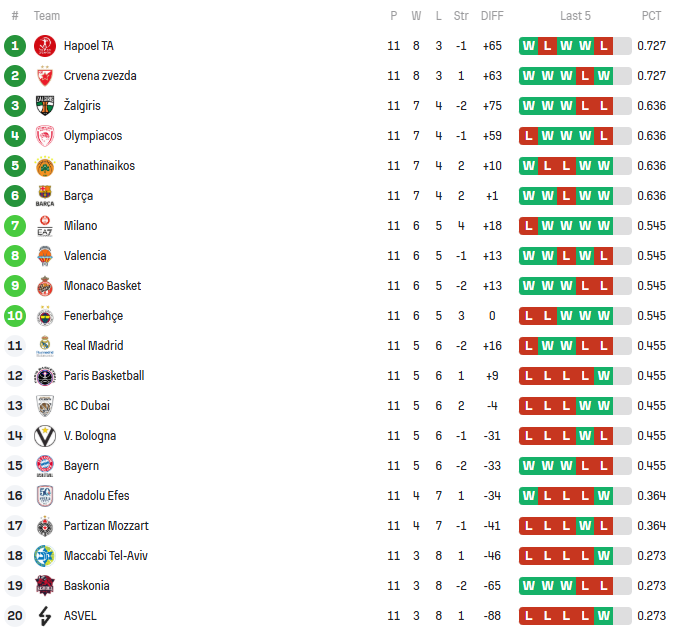Click the Last 5 column header

(575, 16)
